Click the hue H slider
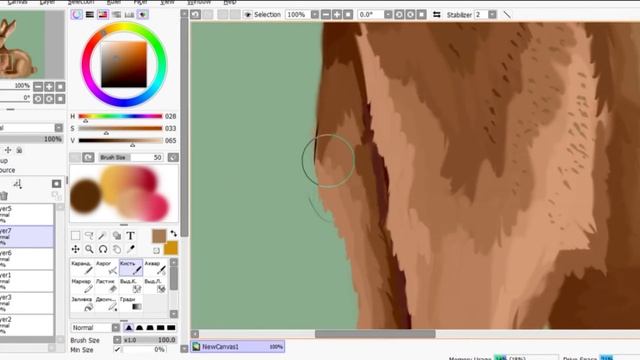The height and width of the screenshot is (360, 640). (120, 116)
